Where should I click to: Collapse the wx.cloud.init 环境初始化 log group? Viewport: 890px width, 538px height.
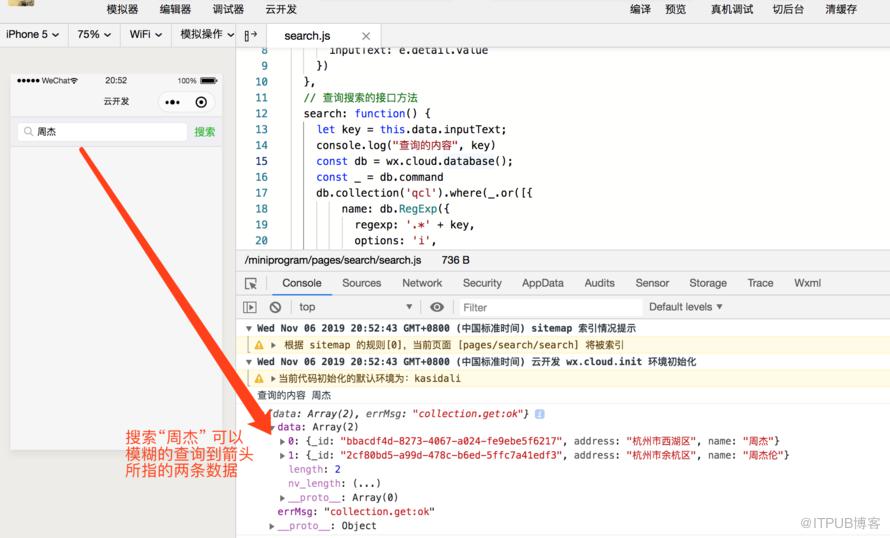click(x=249, y=362)
